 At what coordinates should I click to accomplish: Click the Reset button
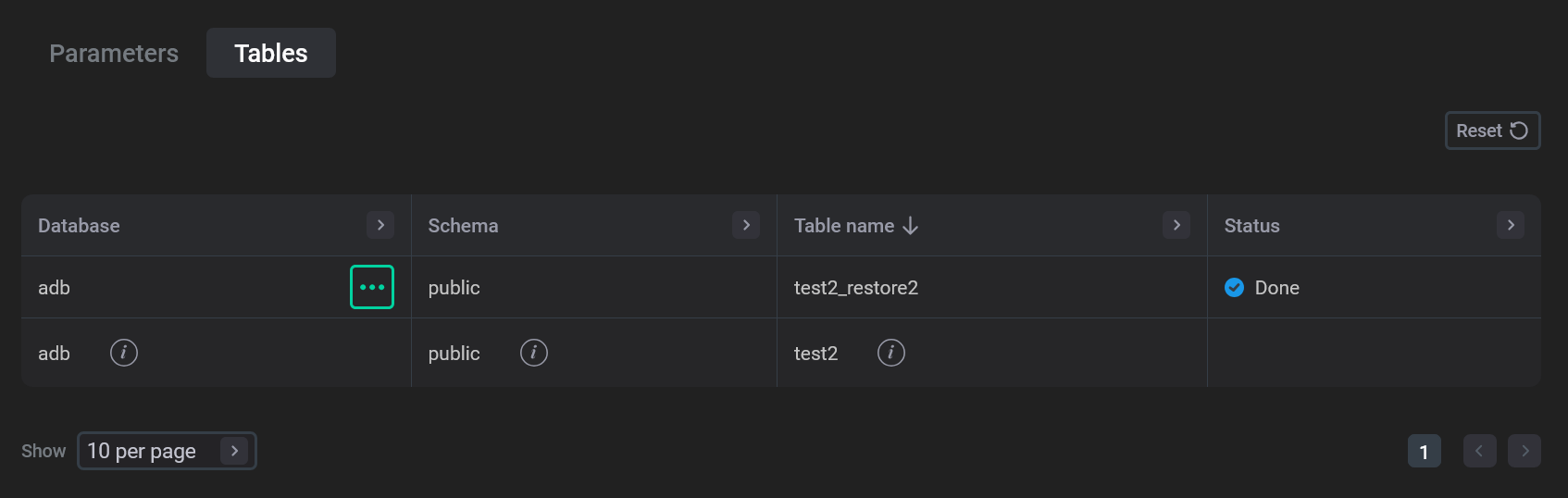[1491, 131]
